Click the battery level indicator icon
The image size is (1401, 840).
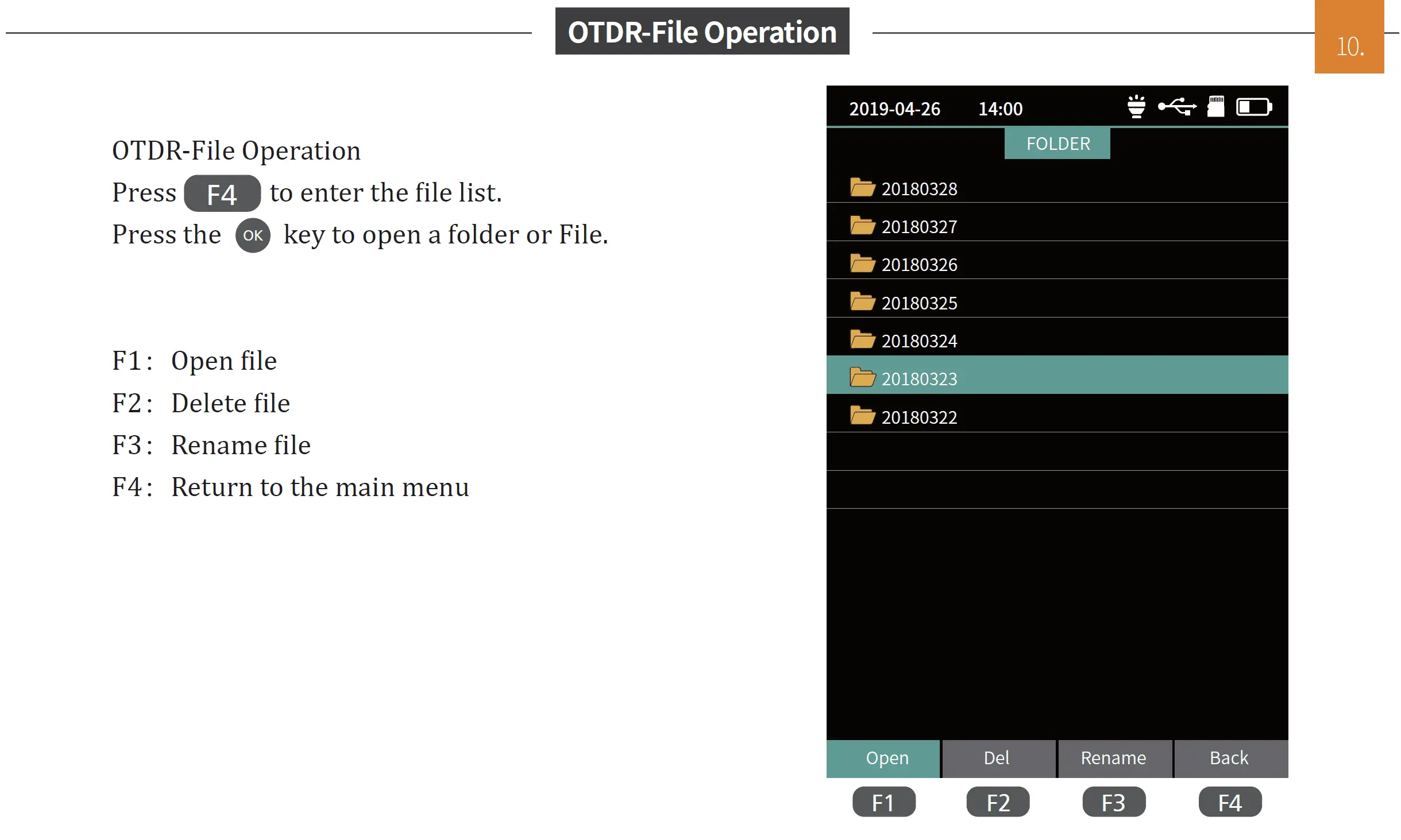click(x=1253, y=107)
